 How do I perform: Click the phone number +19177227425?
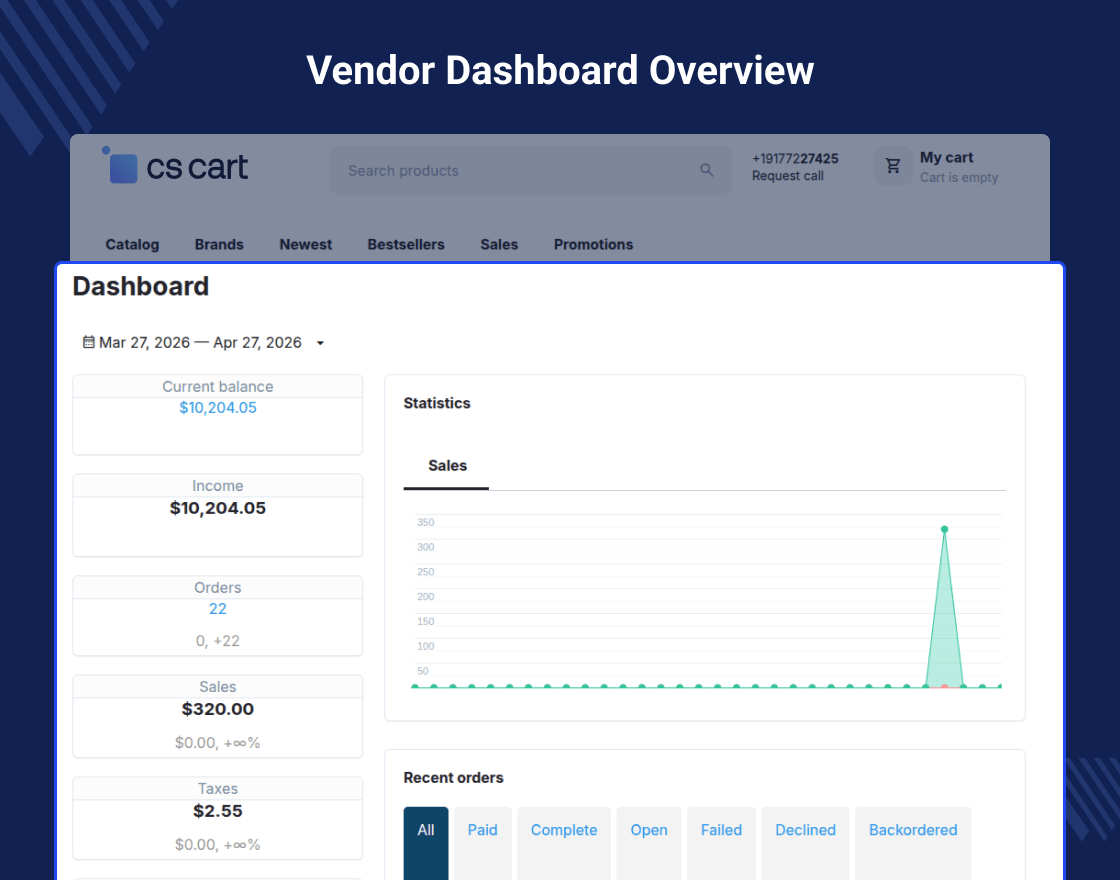(795, 159)
